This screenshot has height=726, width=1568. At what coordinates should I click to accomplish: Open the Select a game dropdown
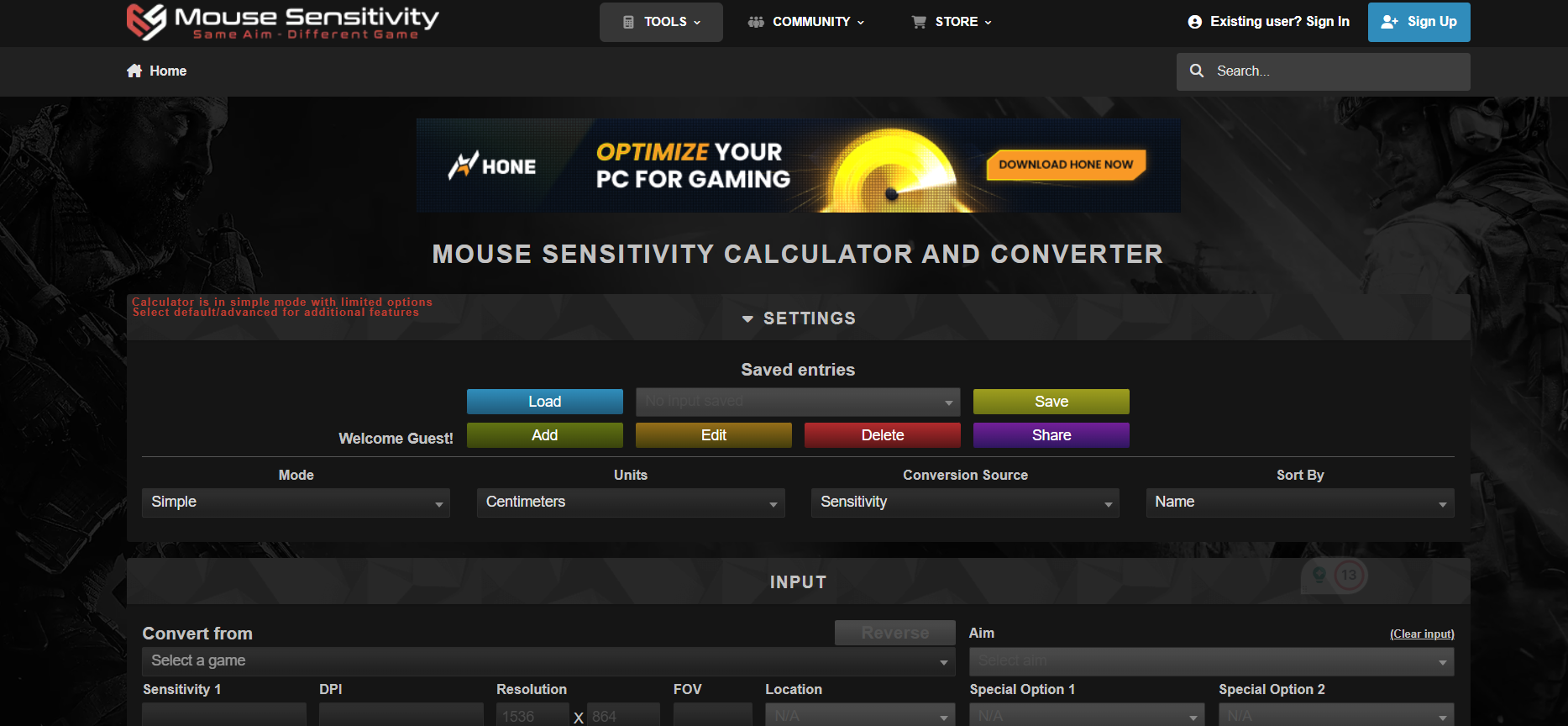pyautogui.click(x=548, y=661)
